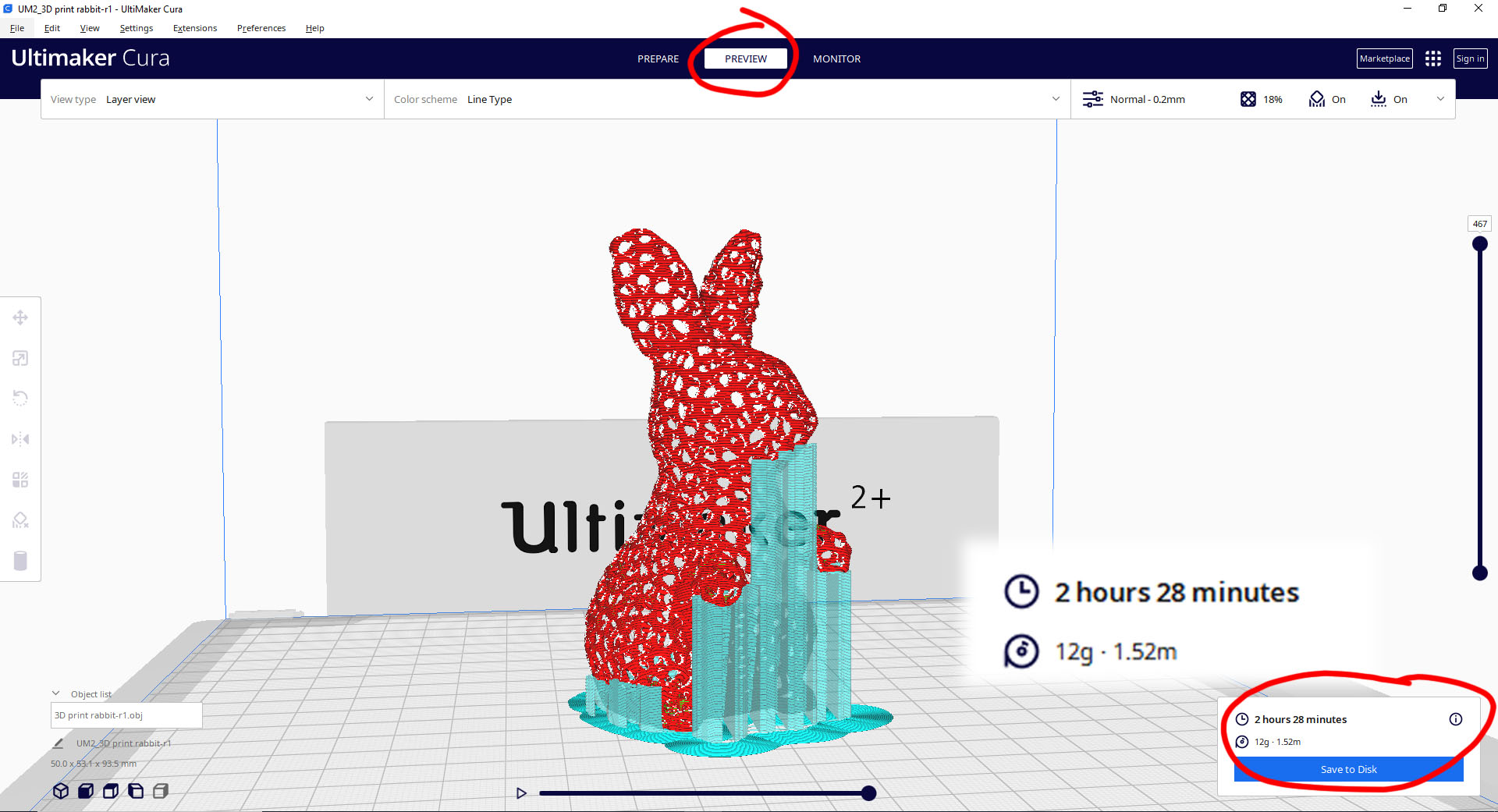Open the Color scheme Line Type dropdown

click(727, 99)
